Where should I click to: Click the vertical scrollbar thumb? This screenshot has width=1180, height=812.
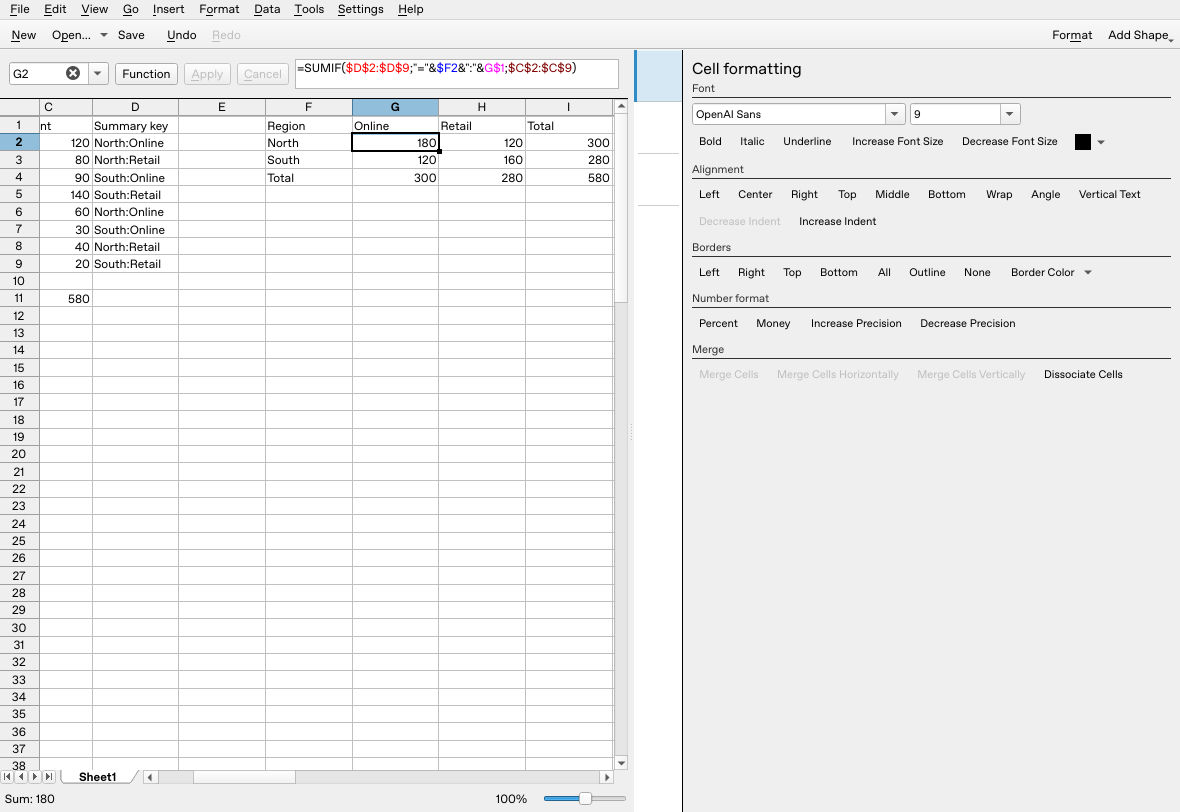(x=622, y=208)
